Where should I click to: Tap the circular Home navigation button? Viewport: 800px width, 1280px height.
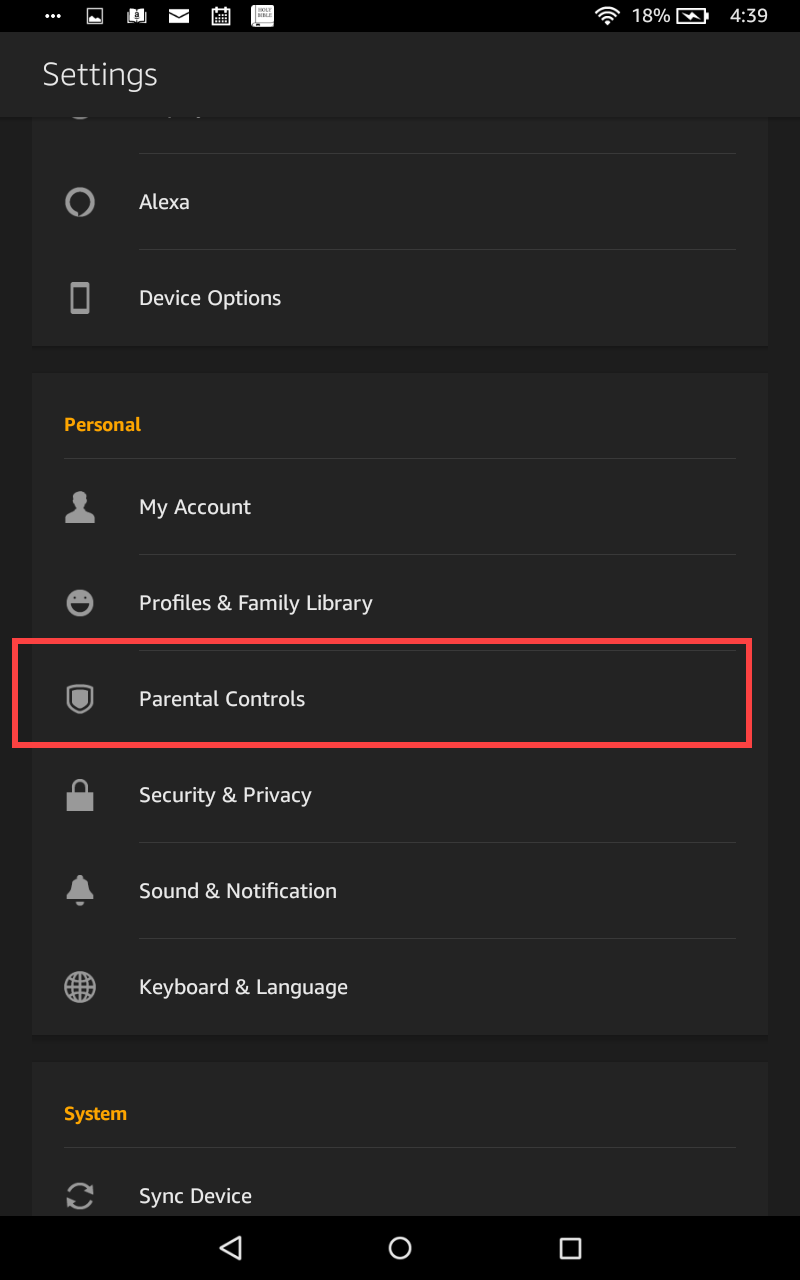click(x=400, y=1247)
